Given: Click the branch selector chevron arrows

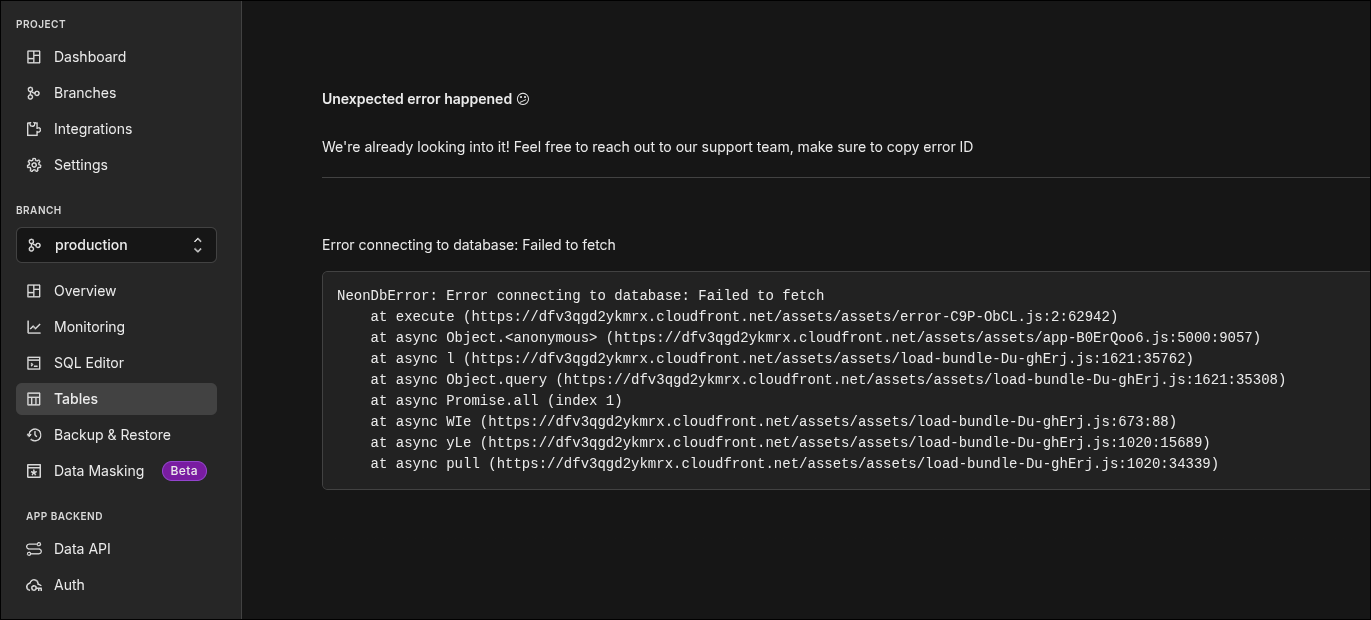Looking at the screenshot, I should 198,245.
